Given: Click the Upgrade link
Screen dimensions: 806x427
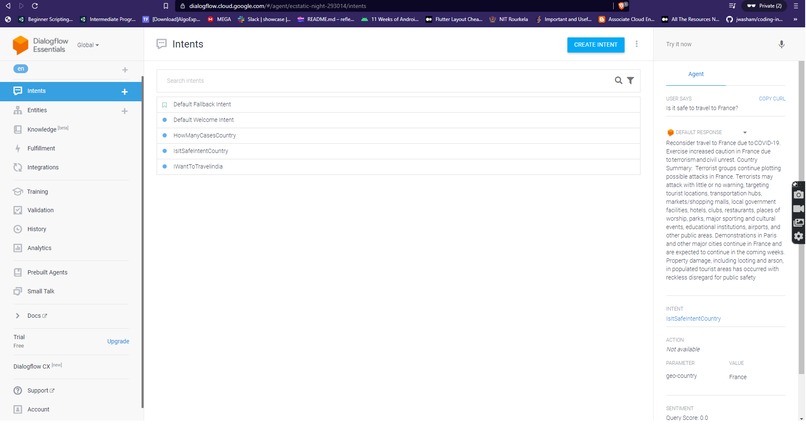Looking at the screenshot, I should coord(118,341).
